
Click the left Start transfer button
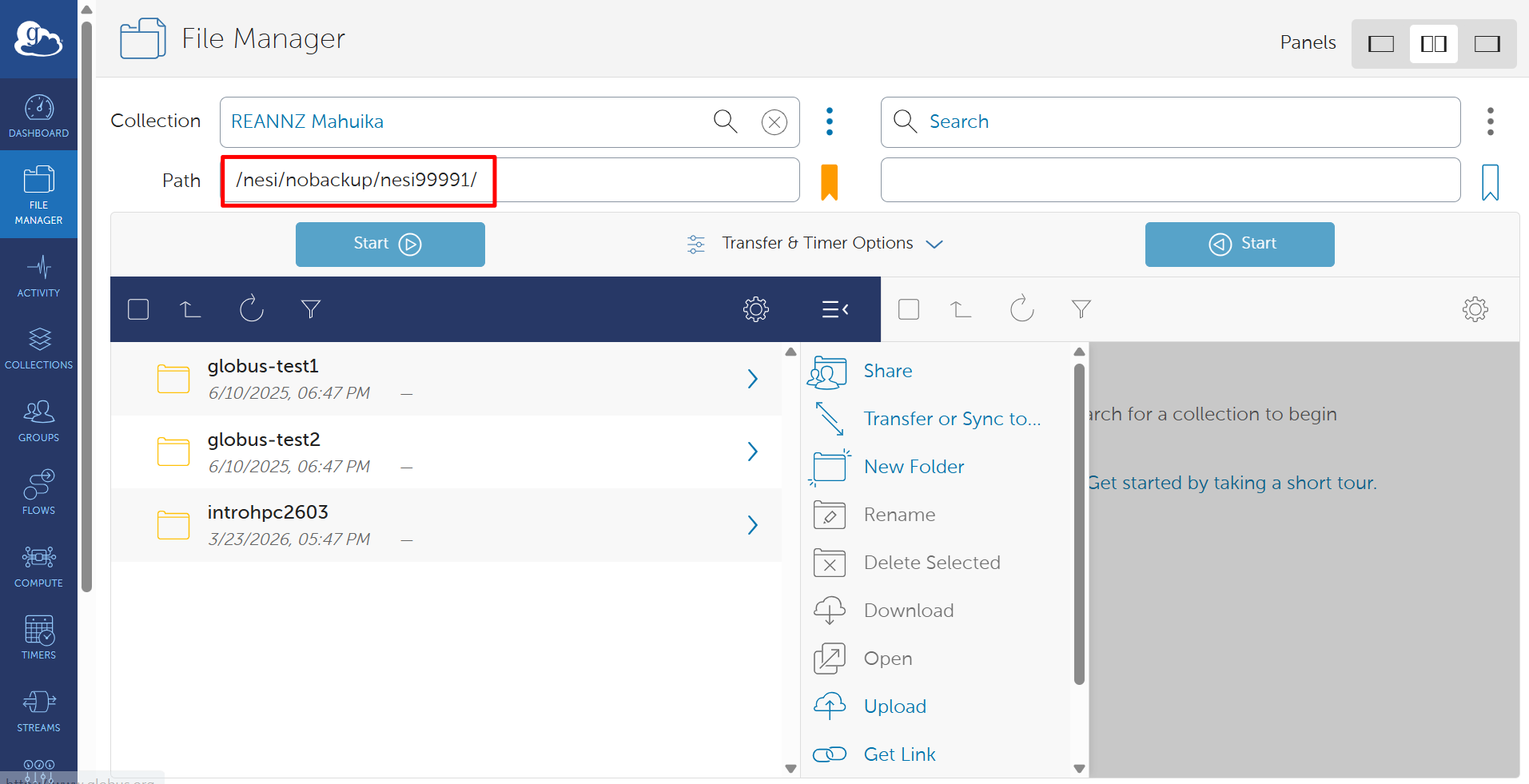click(390, 245)
